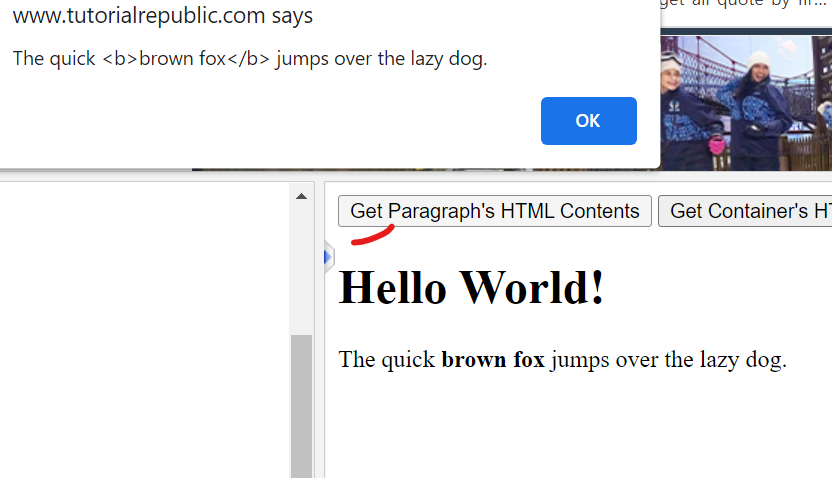Image resolution: width=832 pixels, height=478 pixels.
Task: Click the truncated 'get all quote by' text
Action: (745, 4)
